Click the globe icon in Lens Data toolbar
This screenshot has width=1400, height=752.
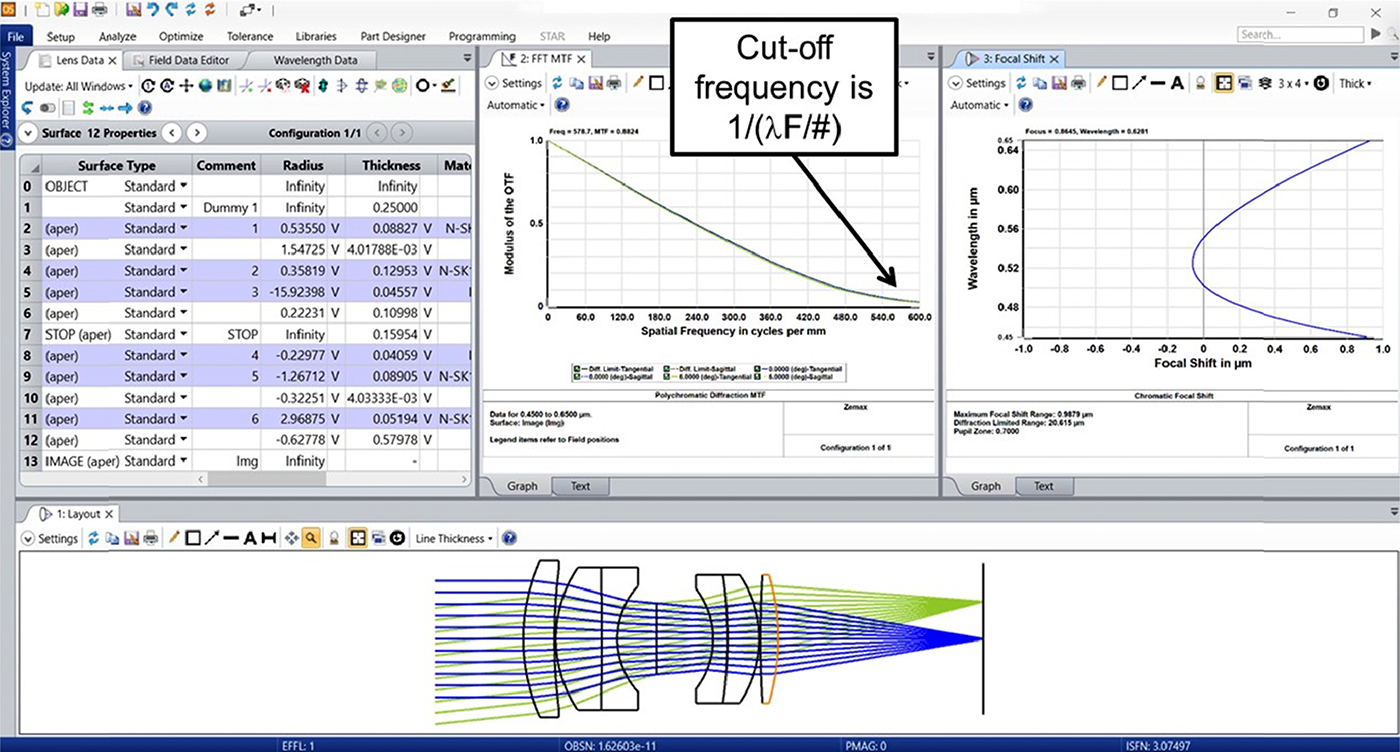pos(205,86)
